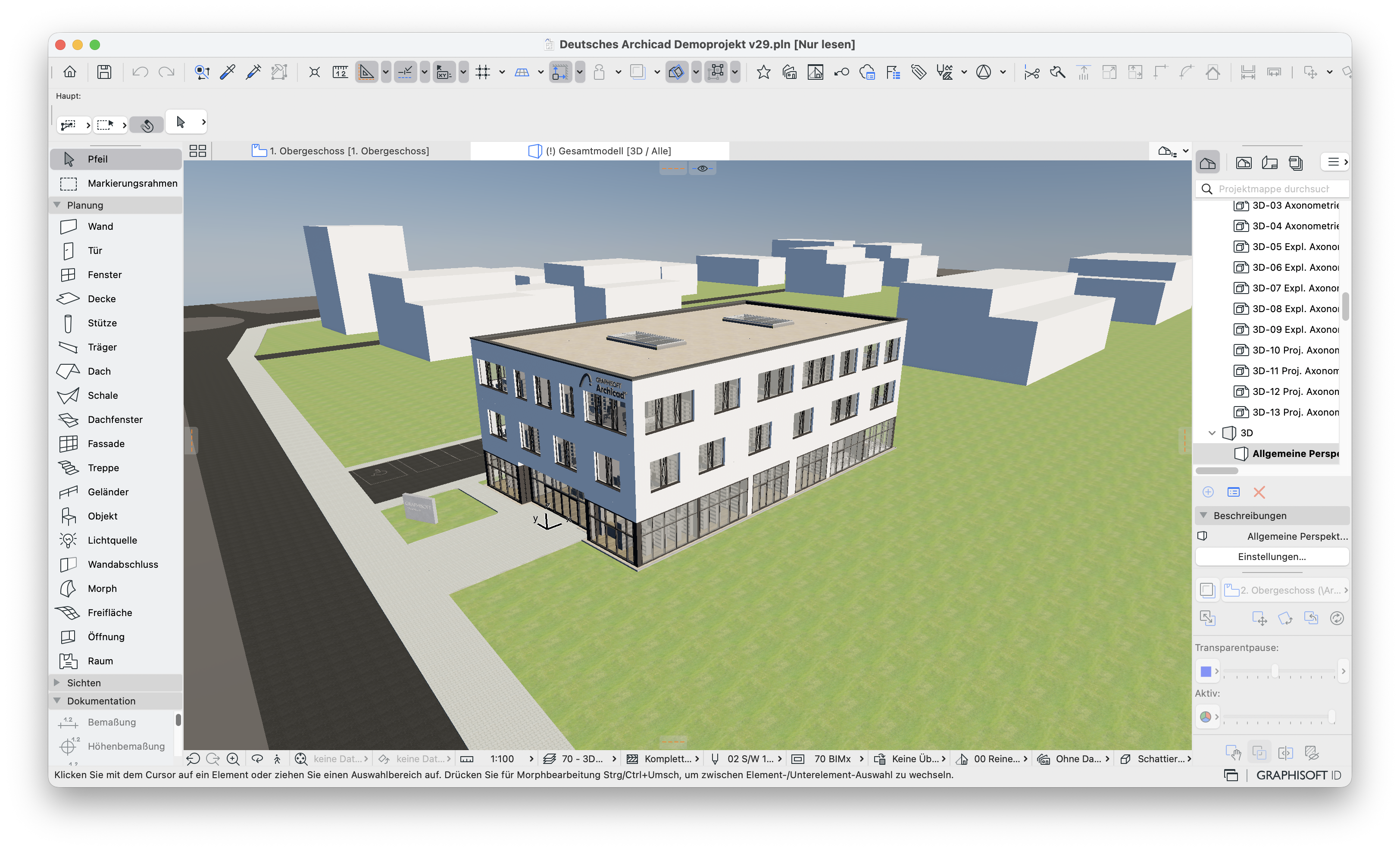Click the Save icon in toolbar
Image resolution: width=1400 pixels, height=851 pixels.
[x=104, y=72]
